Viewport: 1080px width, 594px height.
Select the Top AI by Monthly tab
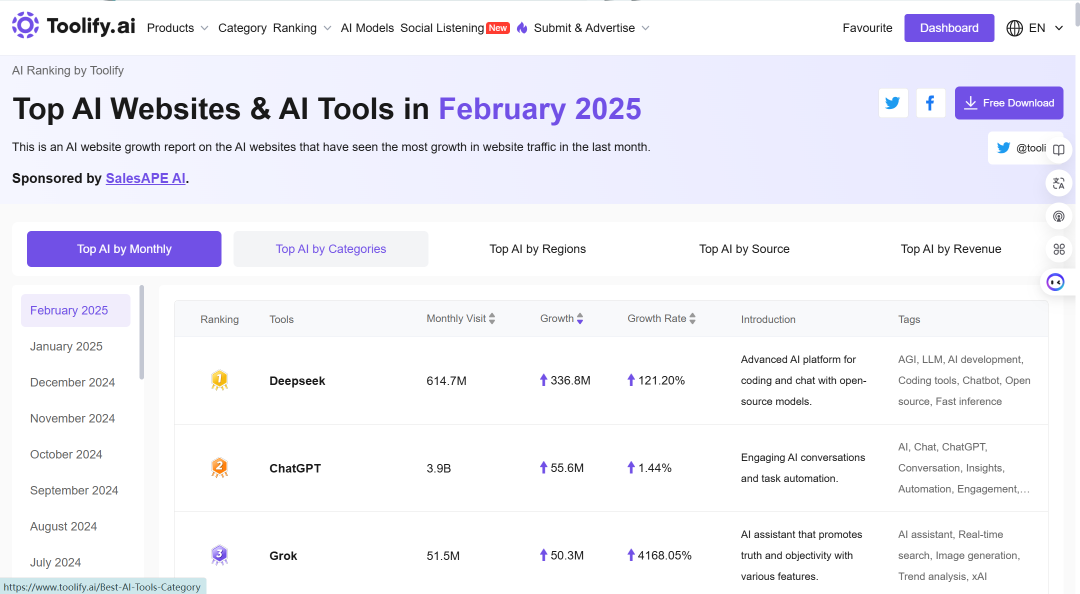pos(124,249)
